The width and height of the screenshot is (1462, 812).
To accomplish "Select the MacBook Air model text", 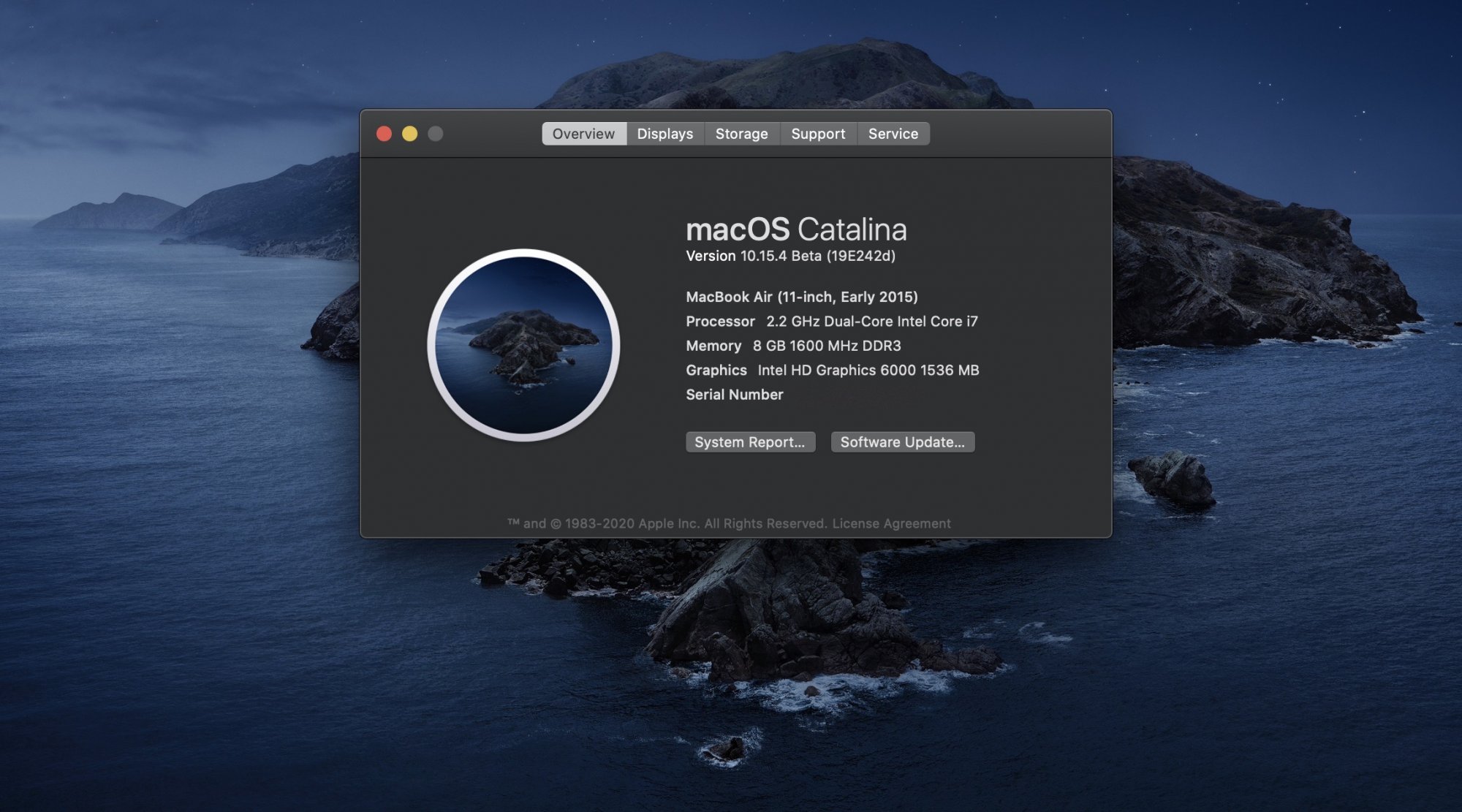I will [x=802, y=297].
